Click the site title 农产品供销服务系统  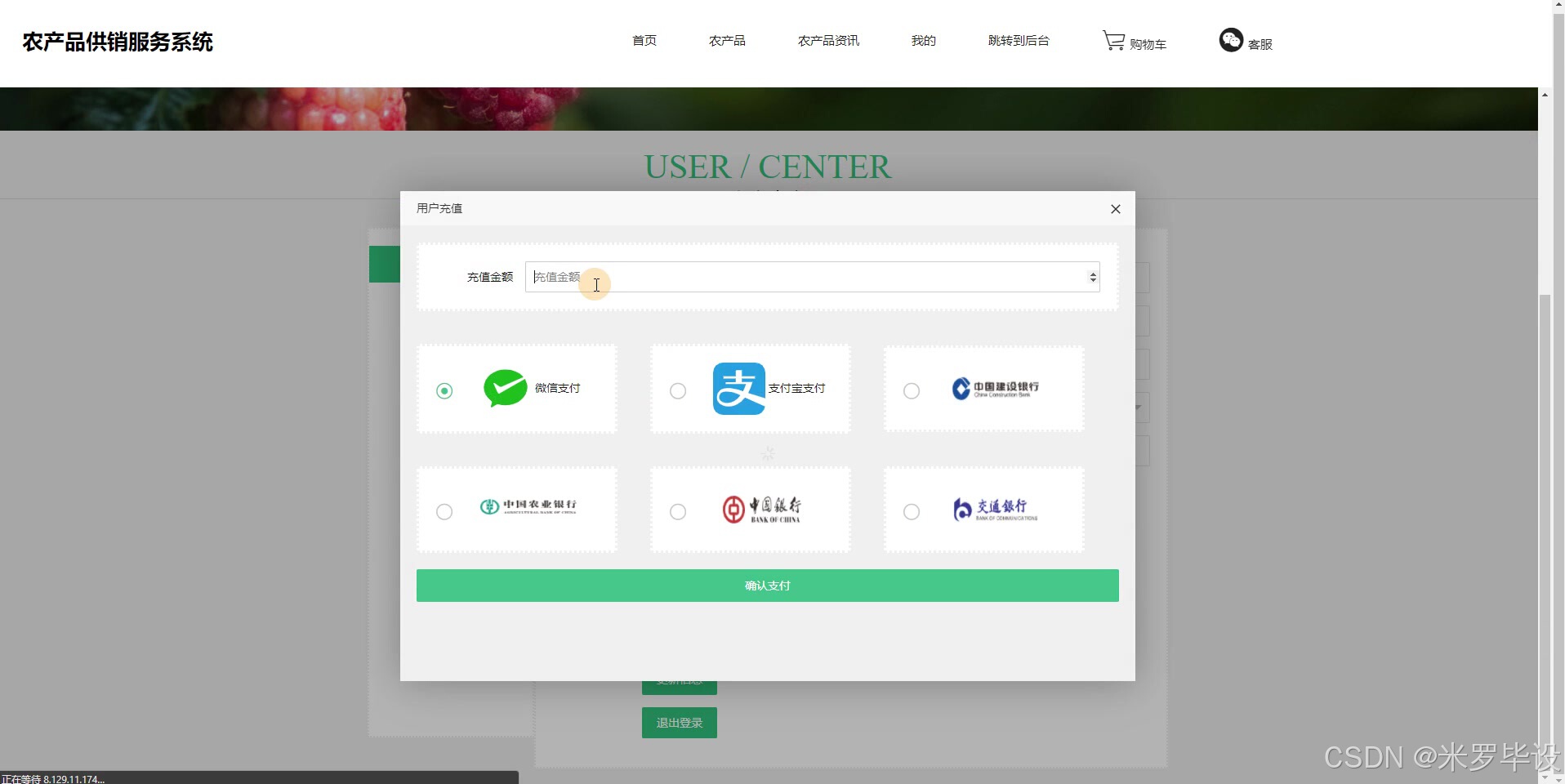click(x=118, y=42)
